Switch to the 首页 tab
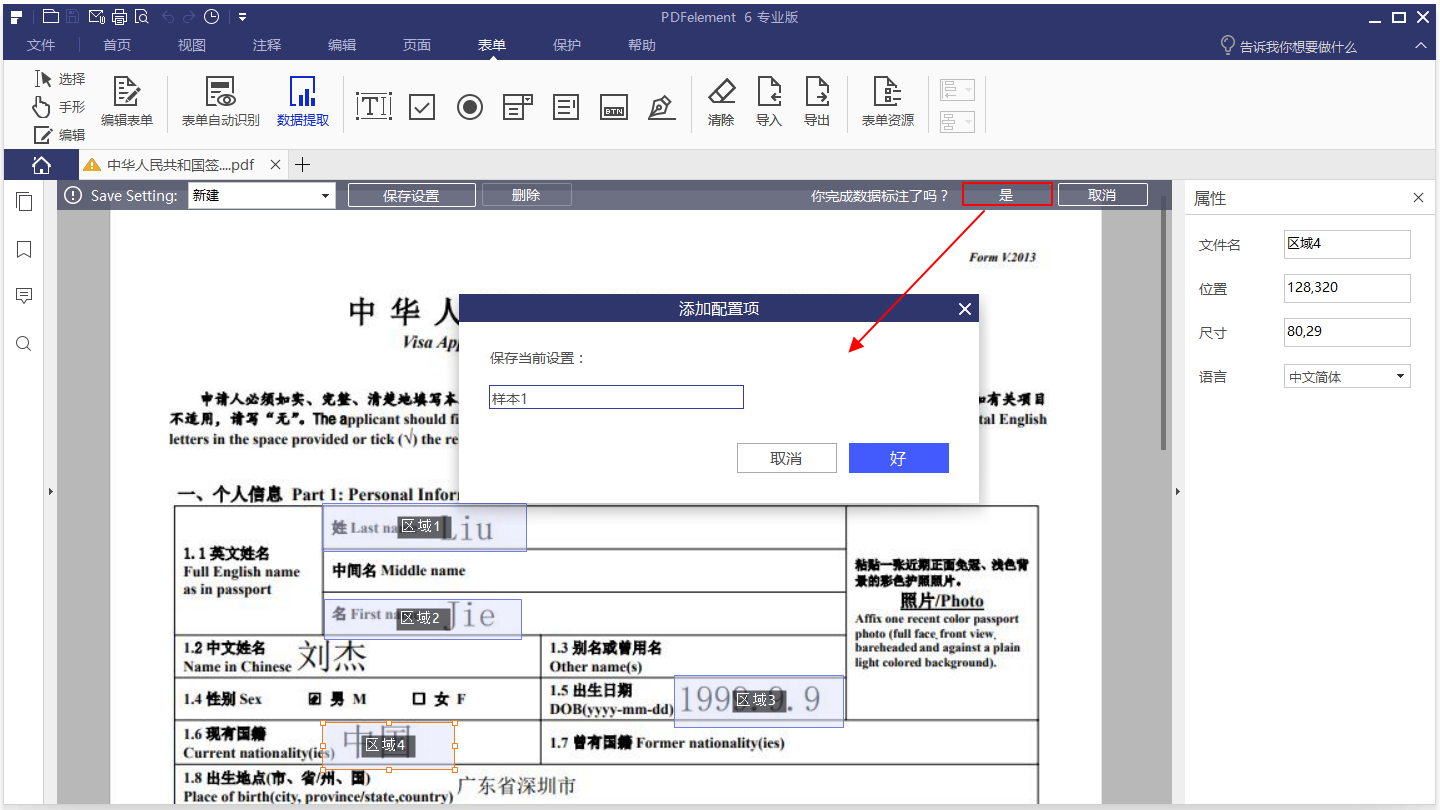This screenshot has height=810, width=1440. pos(117,45)
